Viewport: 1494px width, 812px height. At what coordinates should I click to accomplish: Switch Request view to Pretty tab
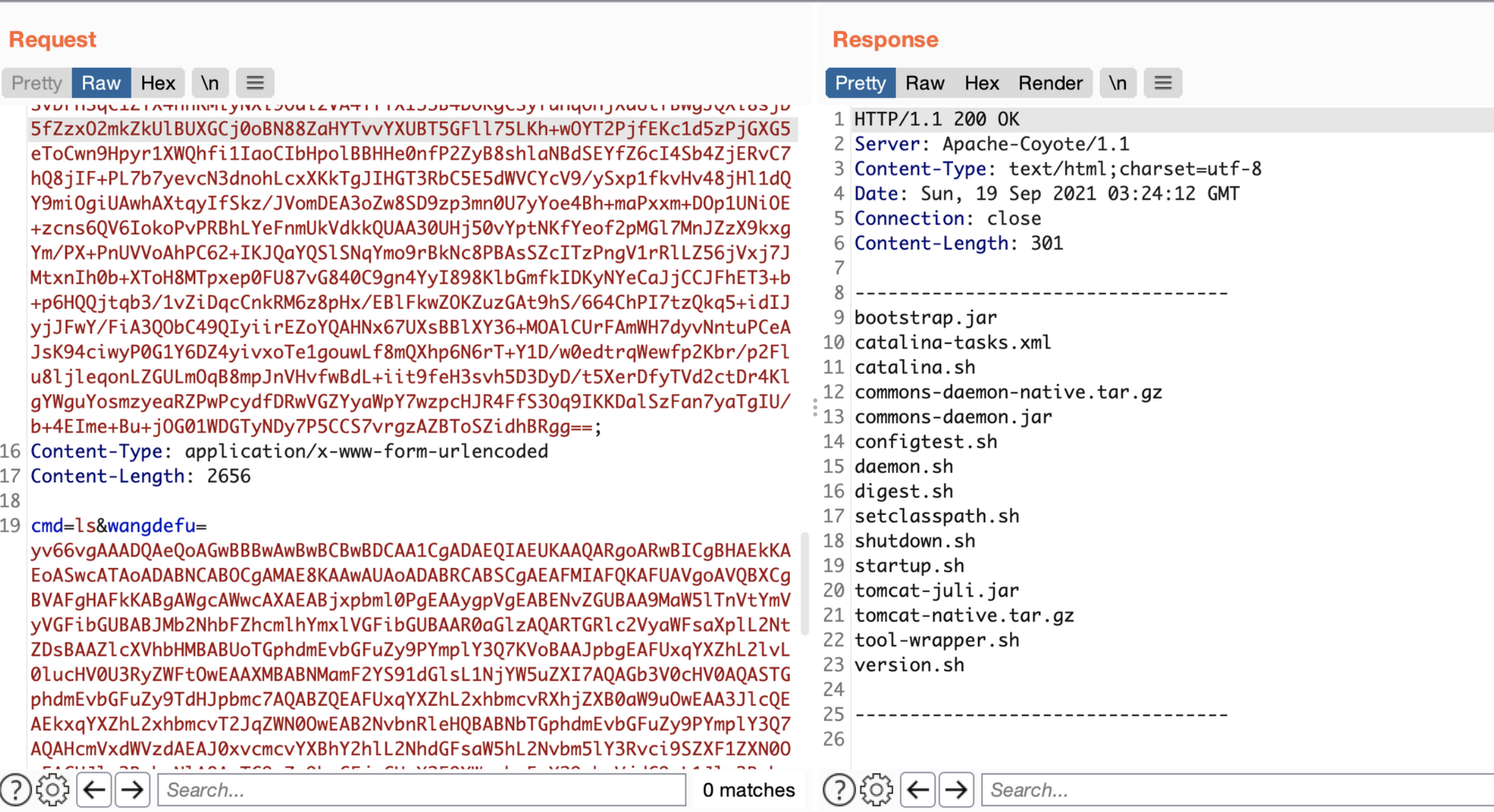pos(37,83)
